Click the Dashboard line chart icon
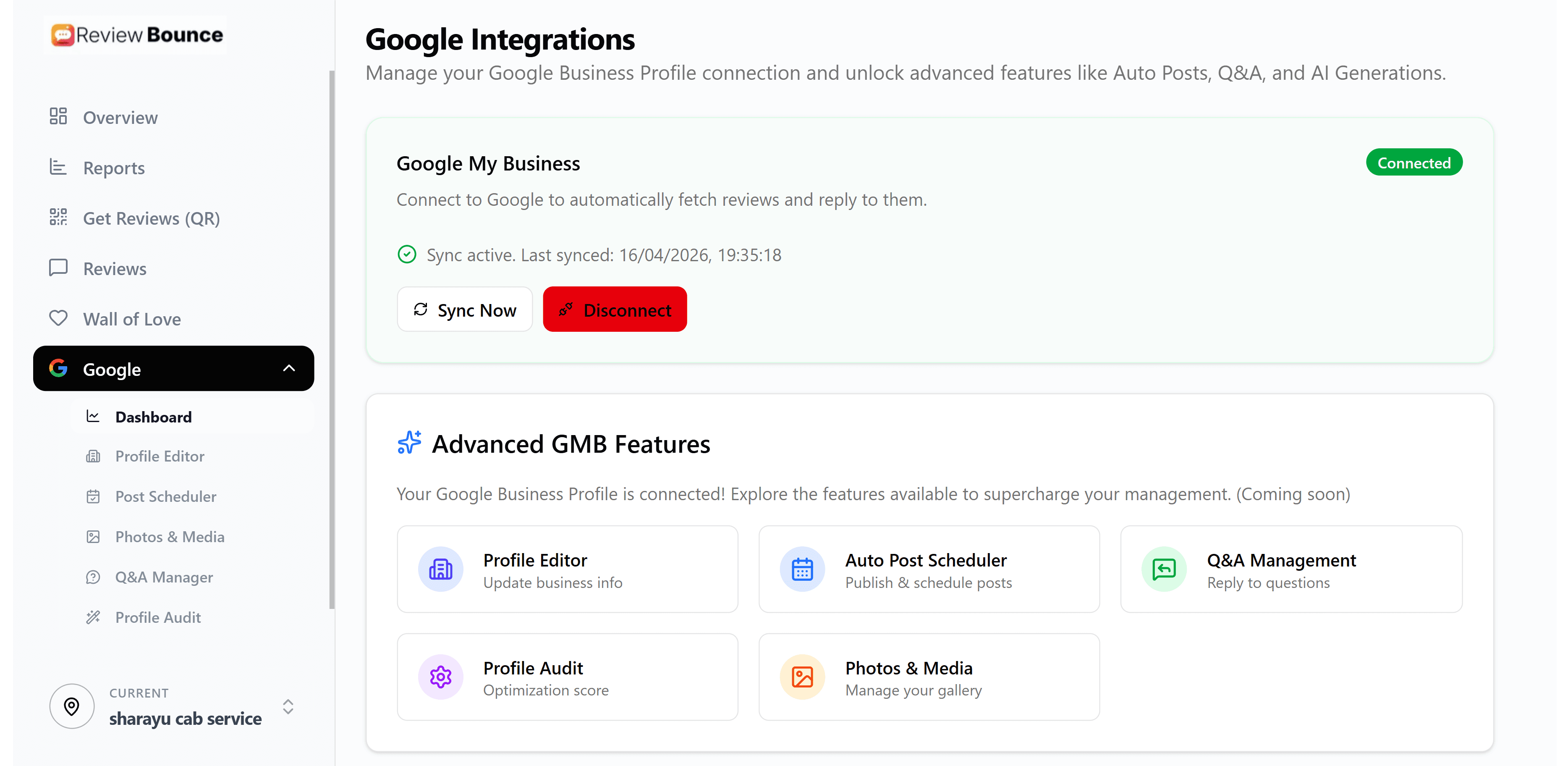The height and width of the screenshot is (766, 1568). pyautogui.click(x=93, y=417)
